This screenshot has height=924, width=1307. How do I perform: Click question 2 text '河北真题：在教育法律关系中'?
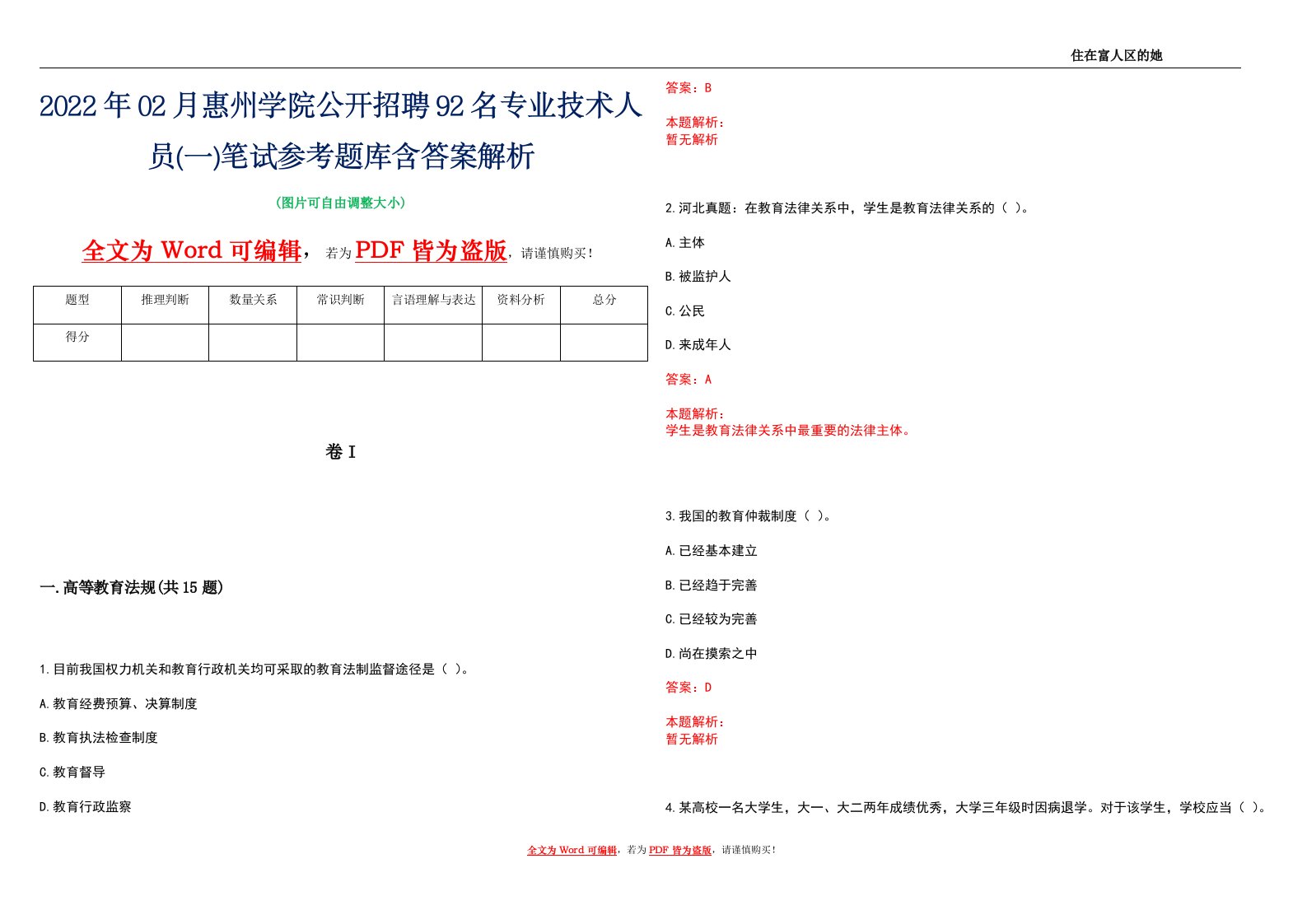click(x=847, y=208)
